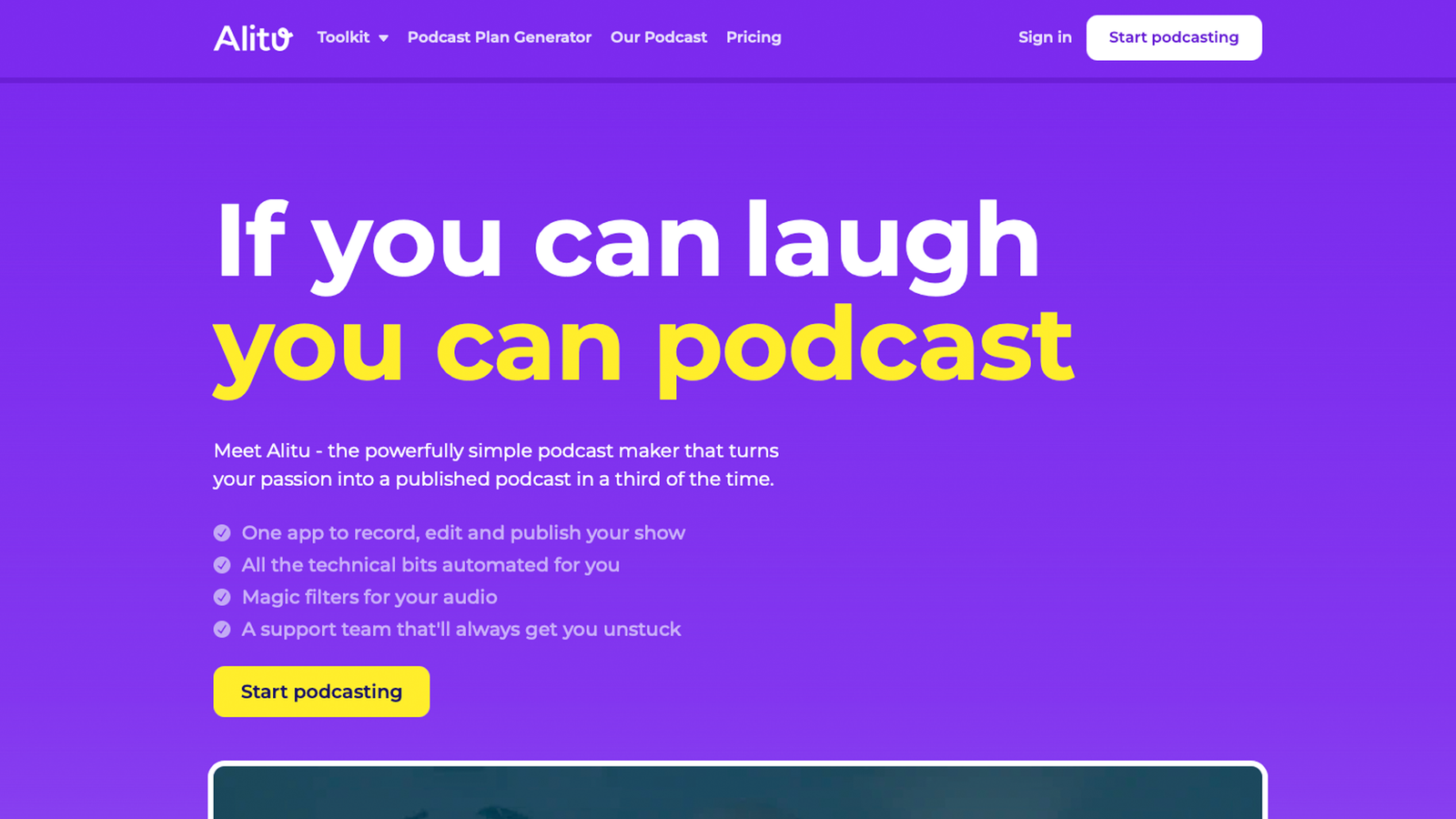Click checkmark icon beside 'Magic filters'
The width and height of the screenshot is (1456, 819).
pyautogui.click(x=222, y=597)
